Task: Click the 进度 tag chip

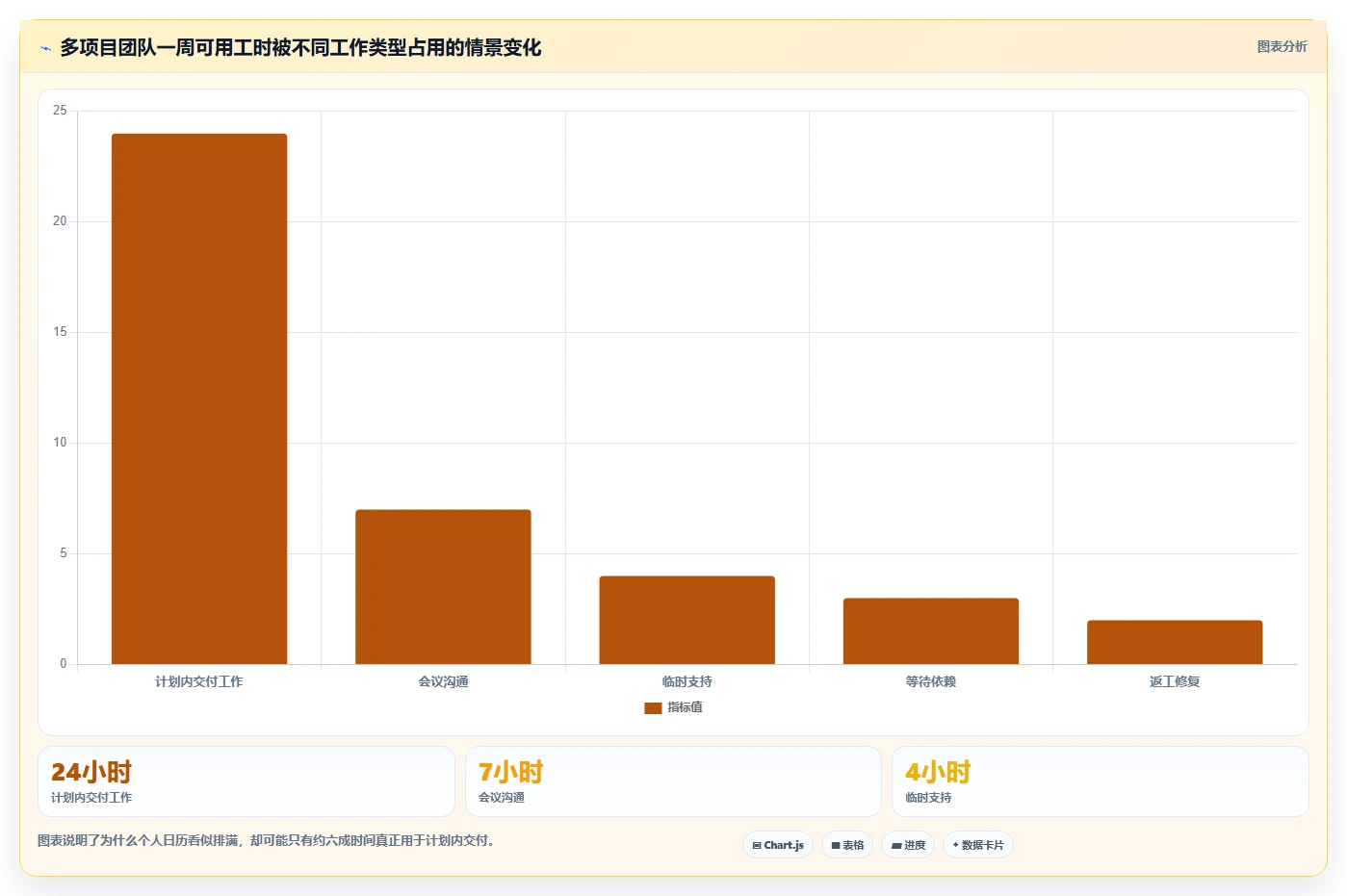Action: (908, 845)
